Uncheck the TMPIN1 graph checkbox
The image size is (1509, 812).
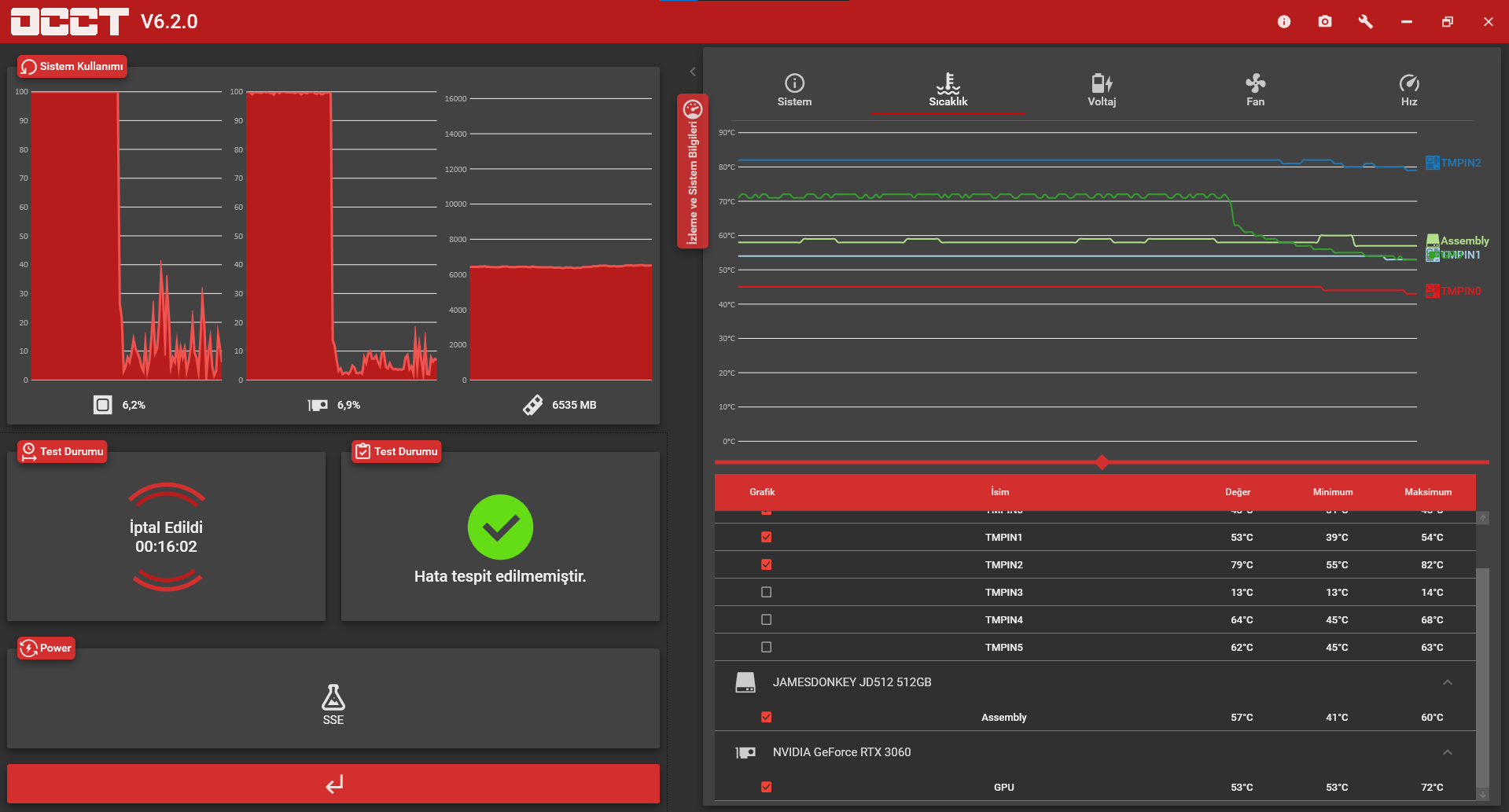767,537
